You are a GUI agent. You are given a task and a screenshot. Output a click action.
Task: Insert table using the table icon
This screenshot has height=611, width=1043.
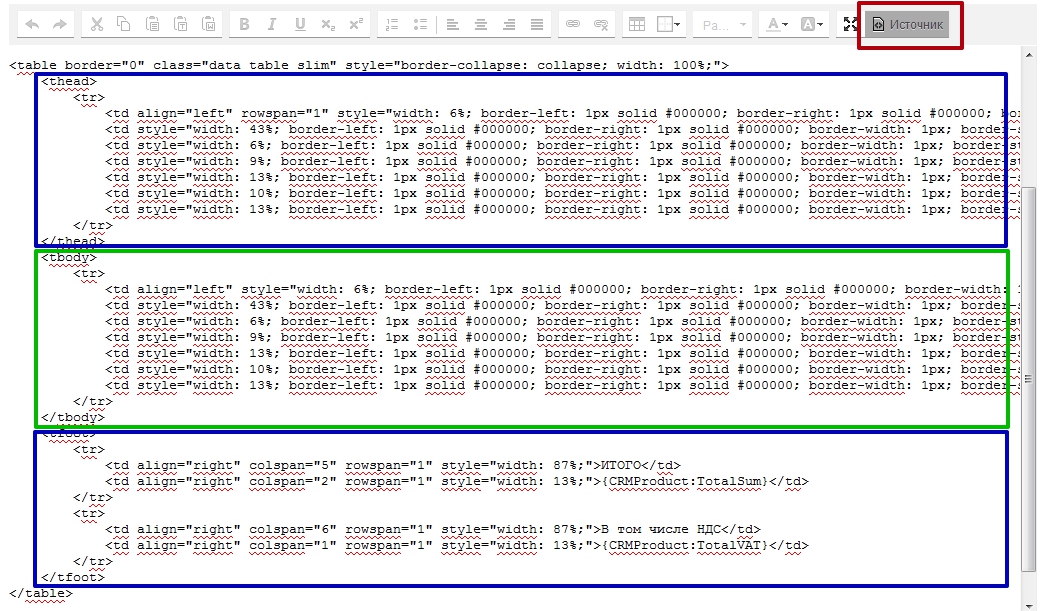coord(636,24)
